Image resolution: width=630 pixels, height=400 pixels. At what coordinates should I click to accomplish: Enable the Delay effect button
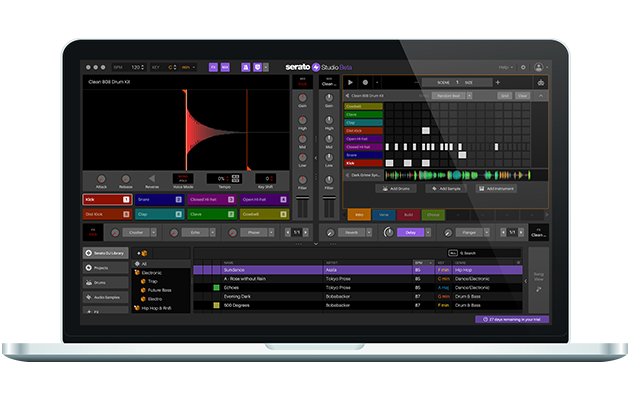[x=410, y=232]
